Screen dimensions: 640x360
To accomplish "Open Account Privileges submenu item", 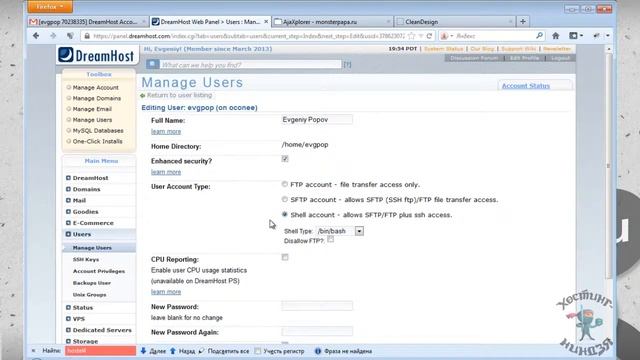I will (99, 271).
